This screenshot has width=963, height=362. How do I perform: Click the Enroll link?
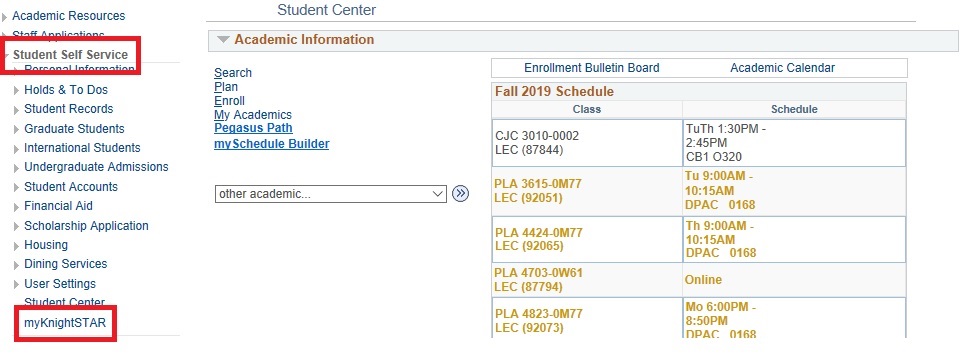(x=229, y=101)
